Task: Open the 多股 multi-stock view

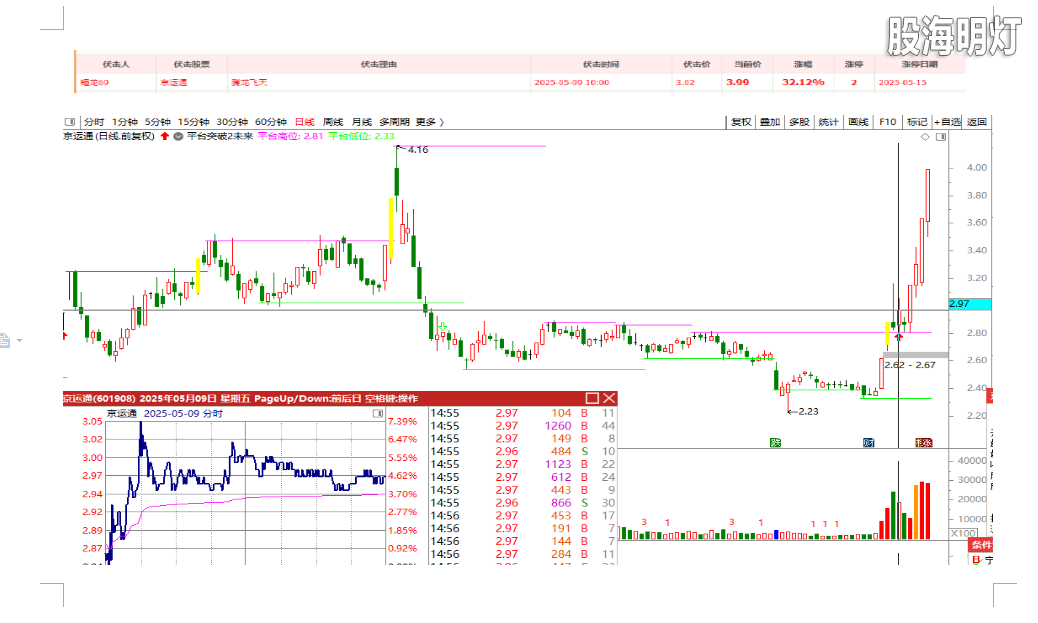Action: (x=800, y=122)
